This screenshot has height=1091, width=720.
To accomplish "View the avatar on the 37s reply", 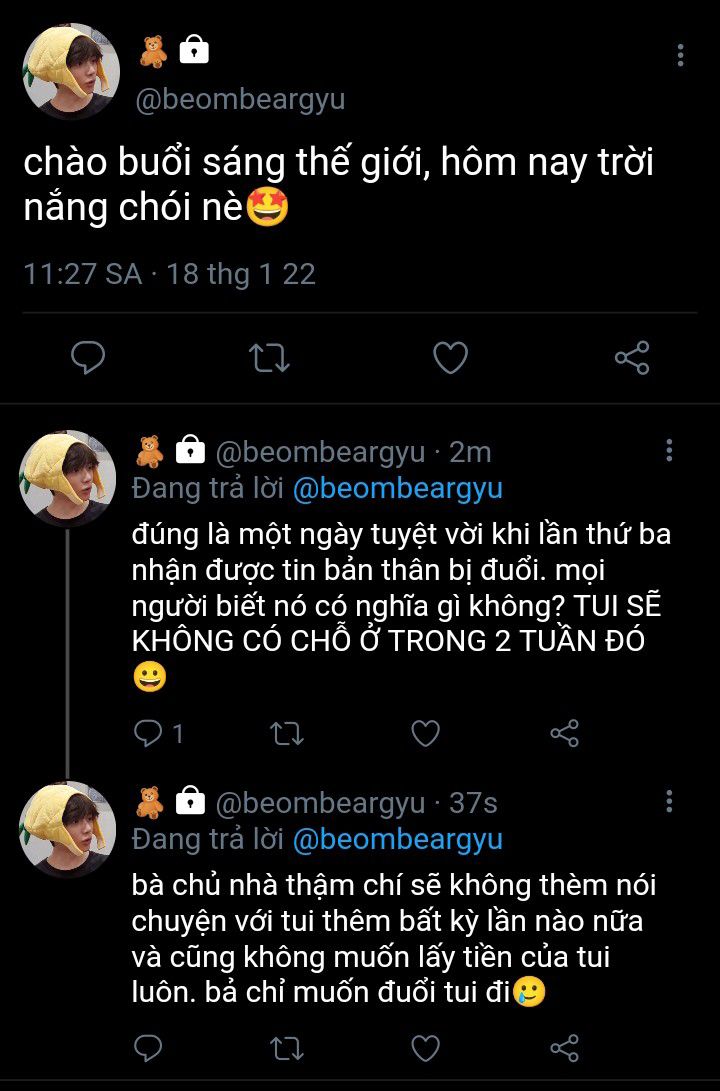I will pos(67,829).
